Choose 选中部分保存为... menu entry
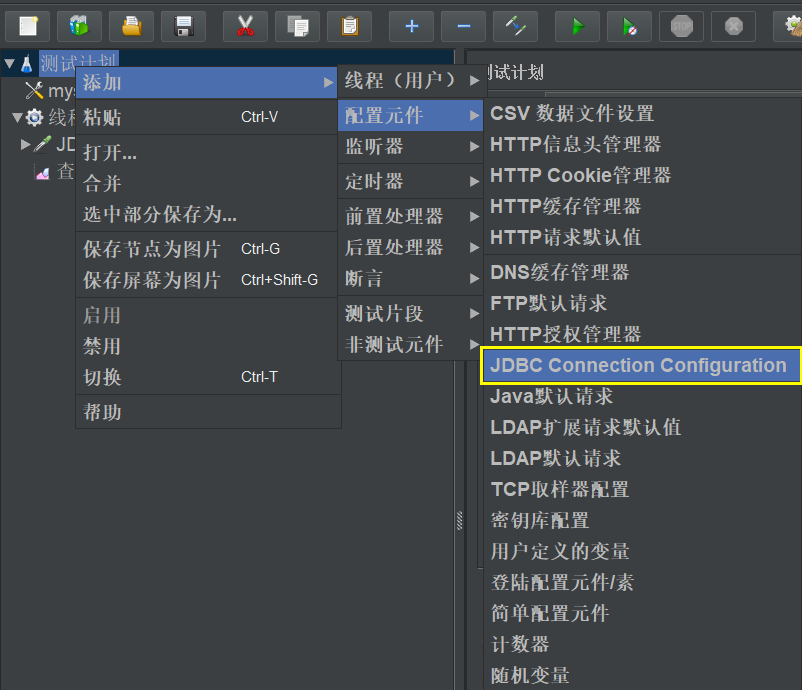The height and width of the screenshot is (690, 802). coord(208,214)
